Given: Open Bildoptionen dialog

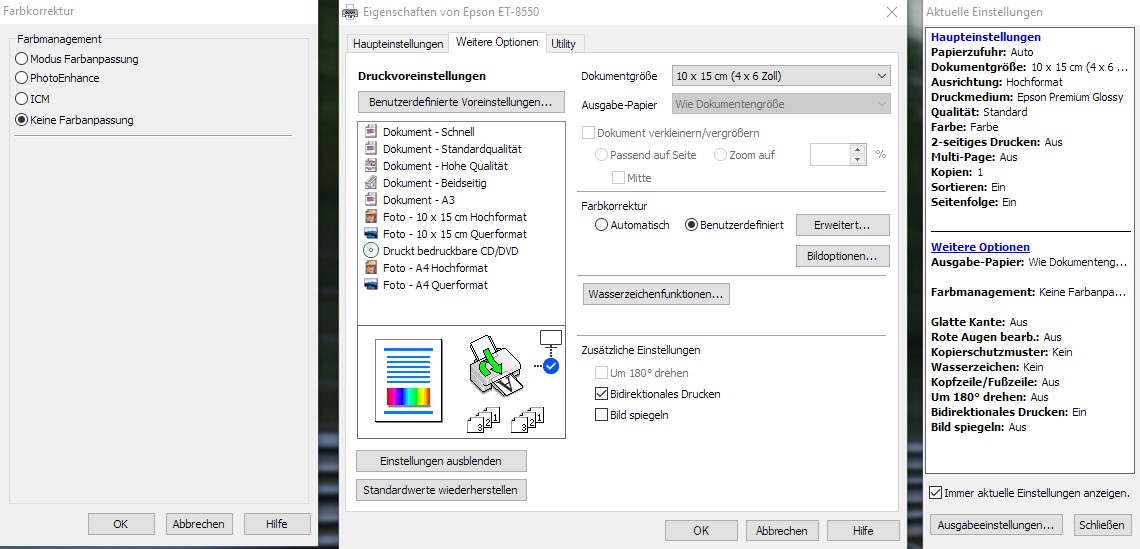Looking at the screenshot, I should pyautogui.click(x=843, y=257).
